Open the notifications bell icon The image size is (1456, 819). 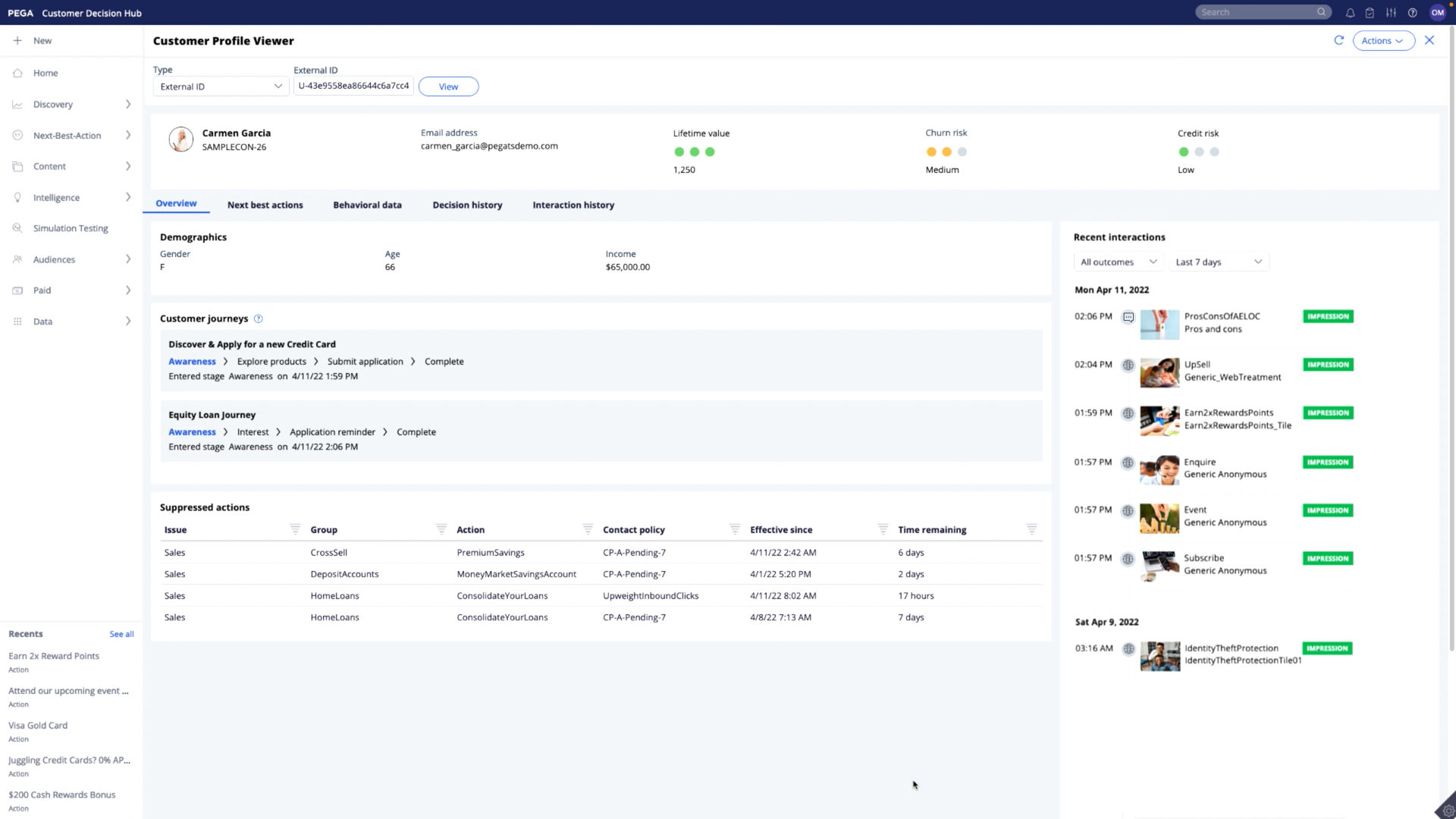1350,12
